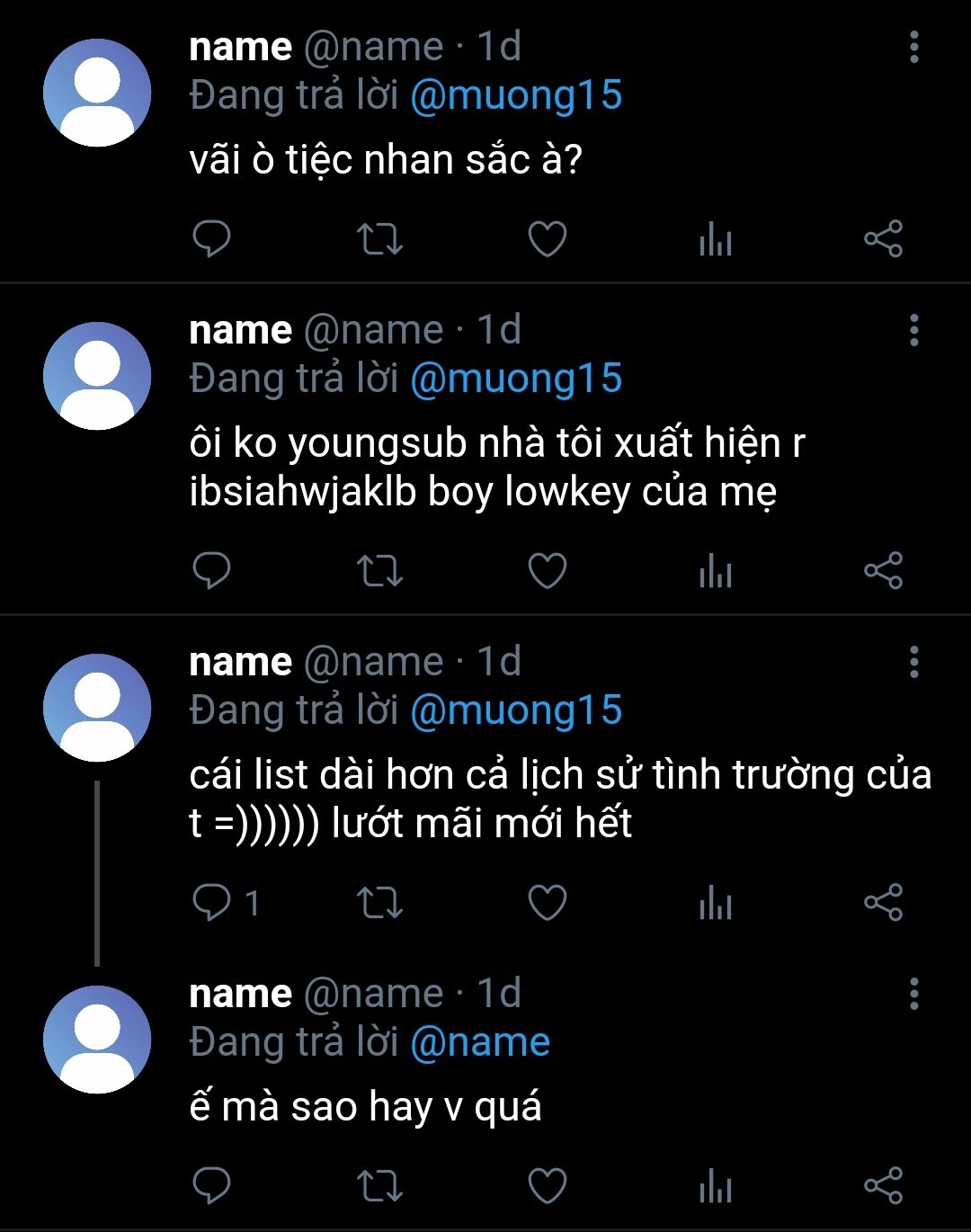
Task: Like the youngsub 'boy lowkey' tweet
Action: [x=547, y=571]
